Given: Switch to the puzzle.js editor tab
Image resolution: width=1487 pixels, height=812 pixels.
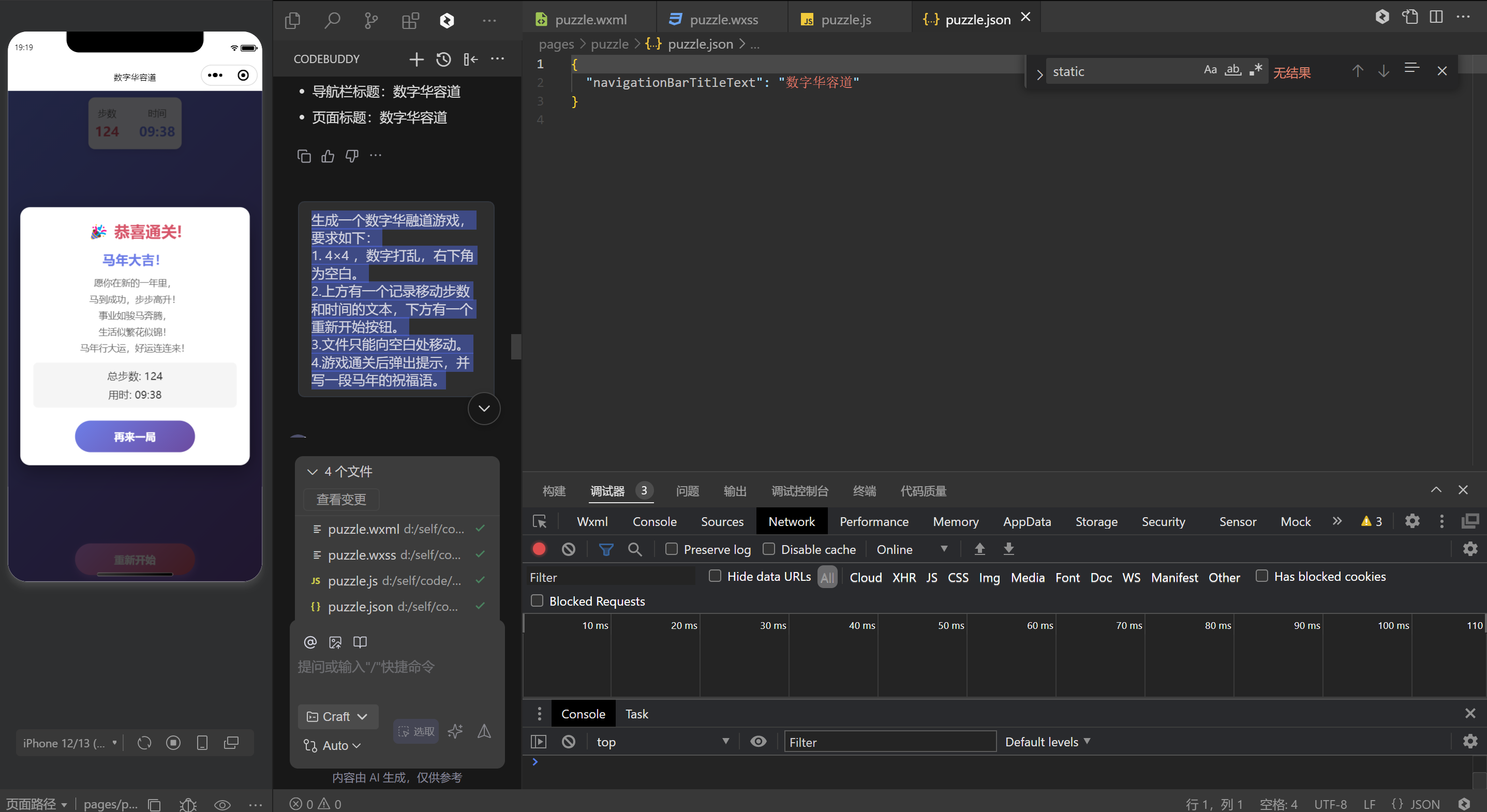Looking at the screenshot, I should click(845, 20).
